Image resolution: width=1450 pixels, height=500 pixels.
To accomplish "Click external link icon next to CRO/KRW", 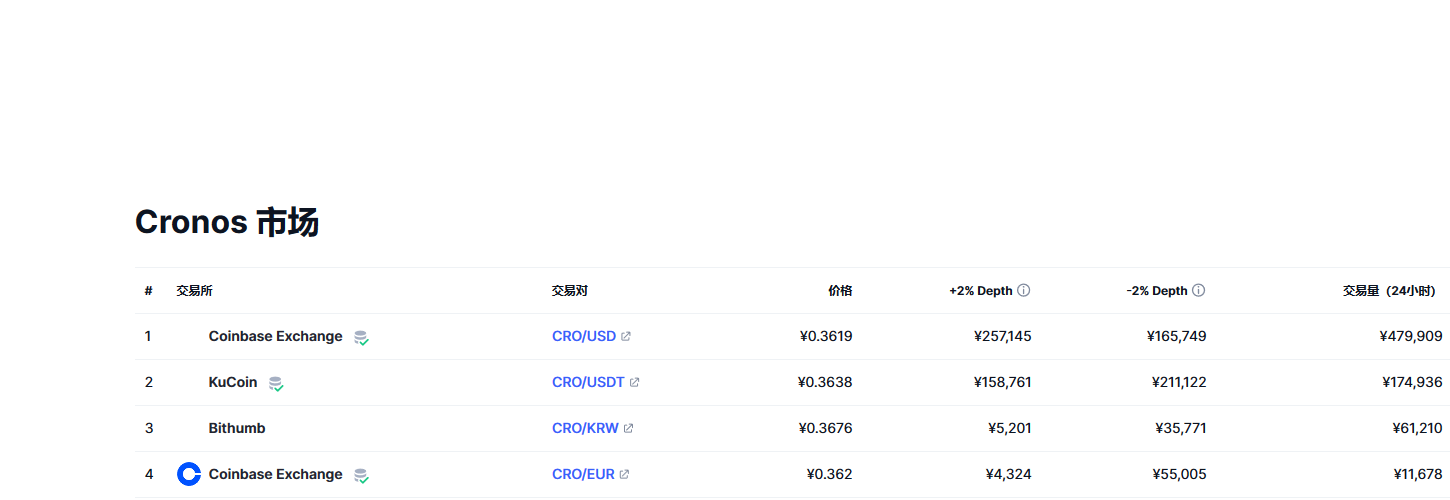I will point(628,428).
